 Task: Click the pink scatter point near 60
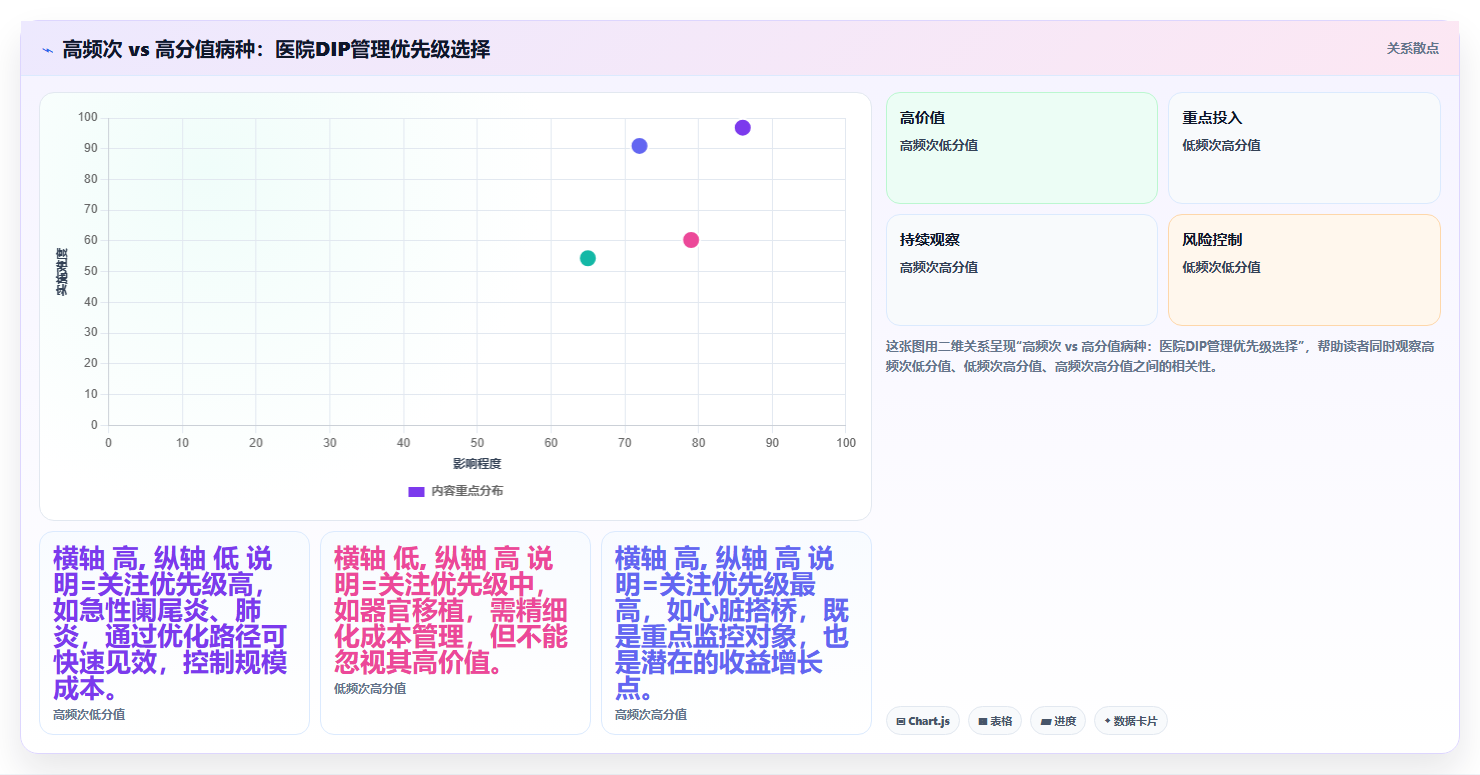(691, 240)
